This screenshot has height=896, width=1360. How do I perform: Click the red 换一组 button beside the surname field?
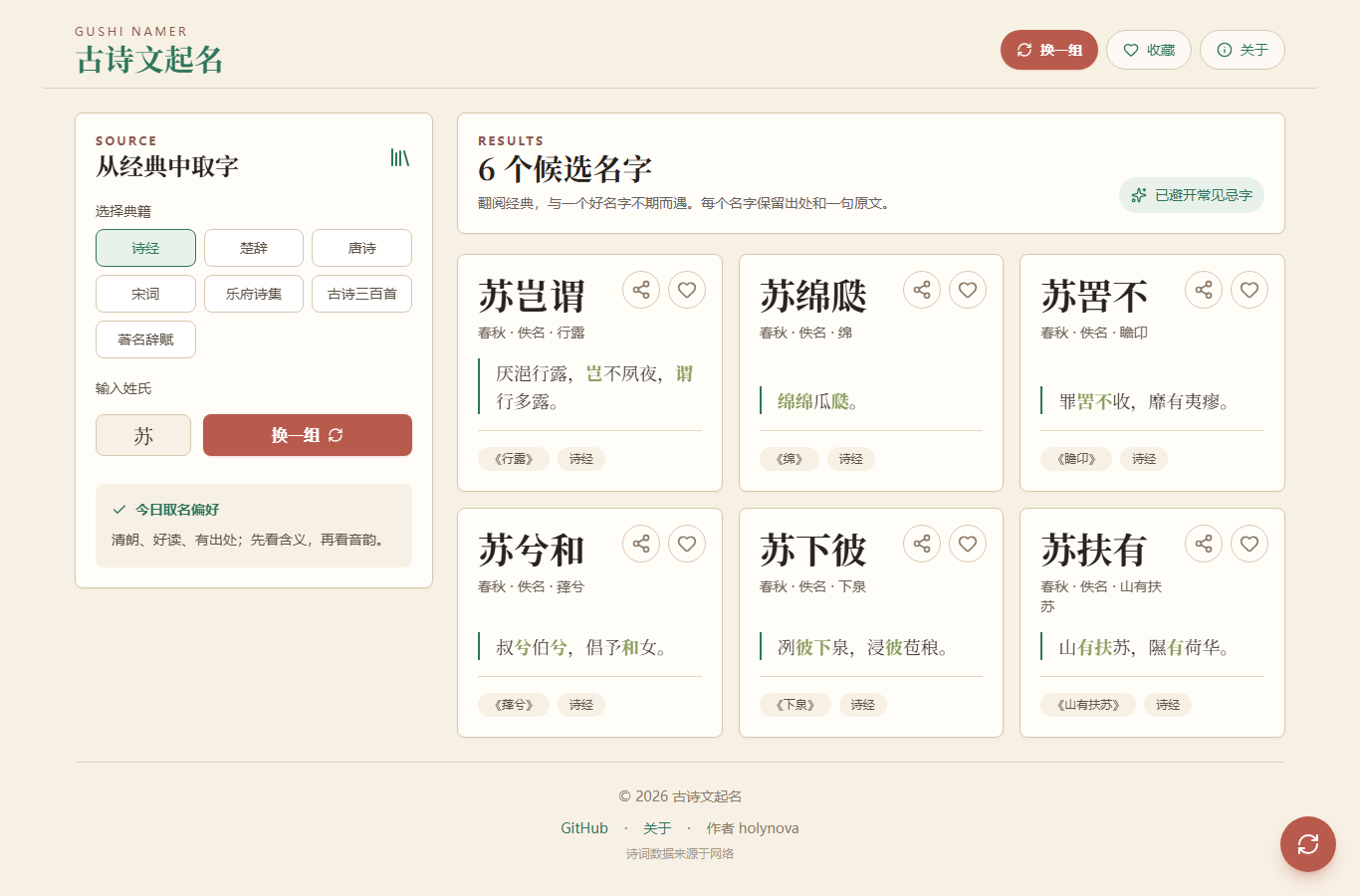click(x=308, y=435)
